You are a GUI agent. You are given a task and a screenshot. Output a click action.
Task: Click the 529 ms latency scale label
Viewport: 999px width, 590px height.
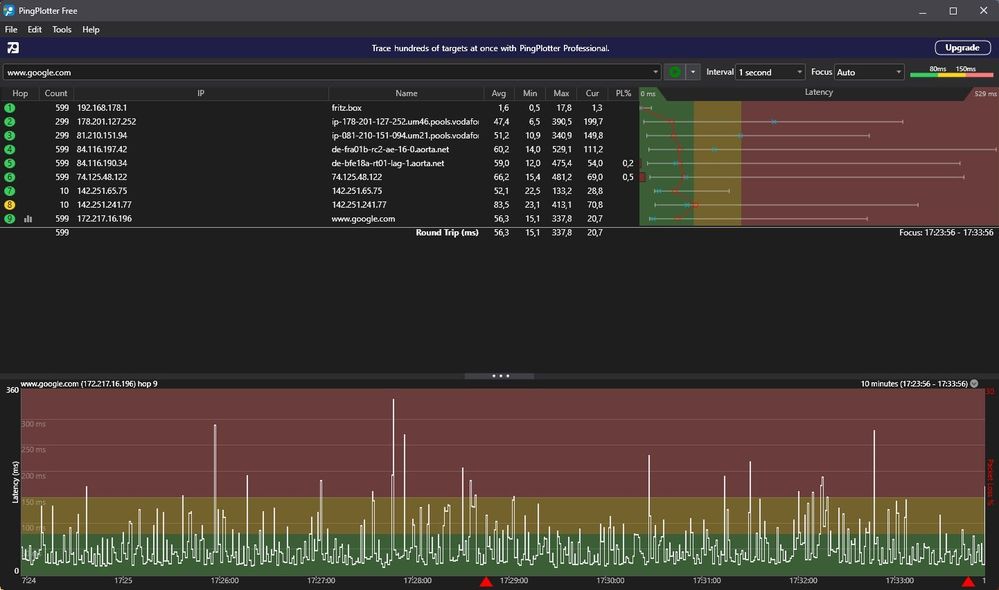click(985, 94)
